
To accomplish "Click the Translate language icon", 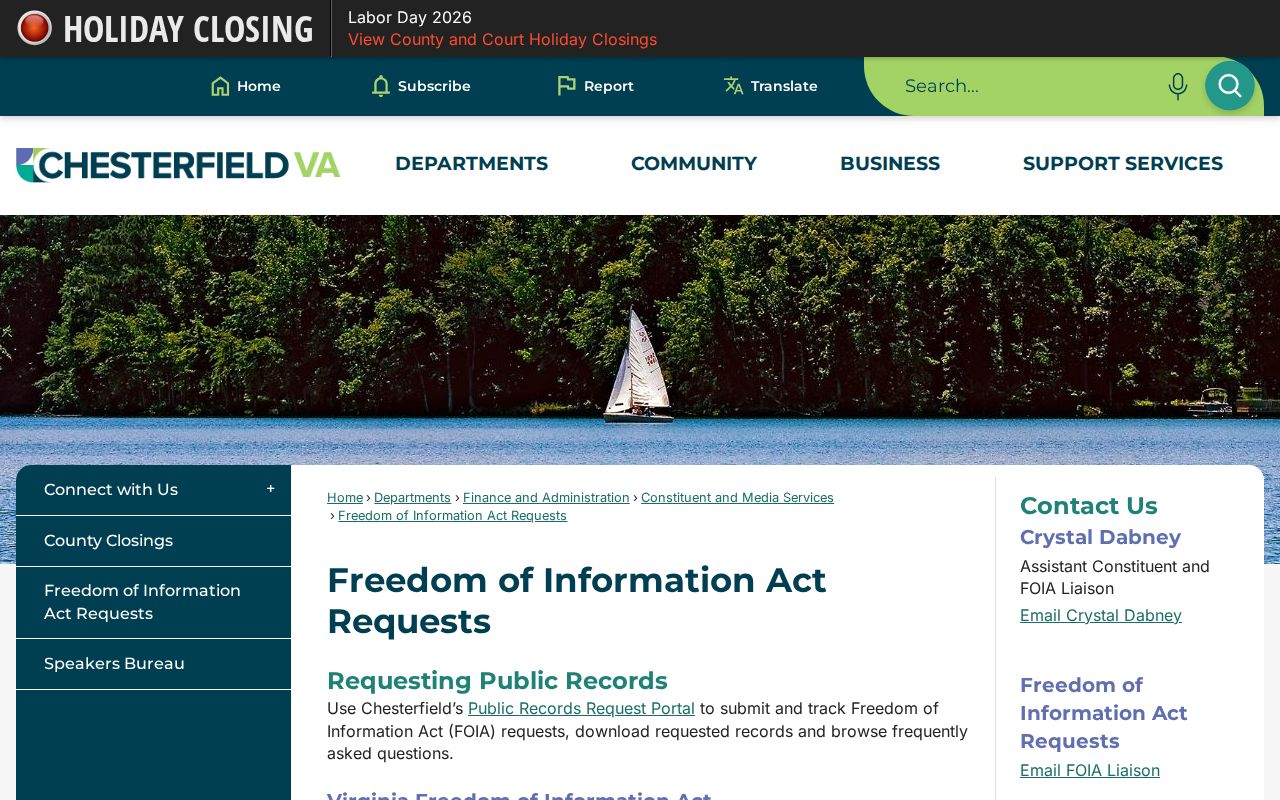I will (734, 86).
